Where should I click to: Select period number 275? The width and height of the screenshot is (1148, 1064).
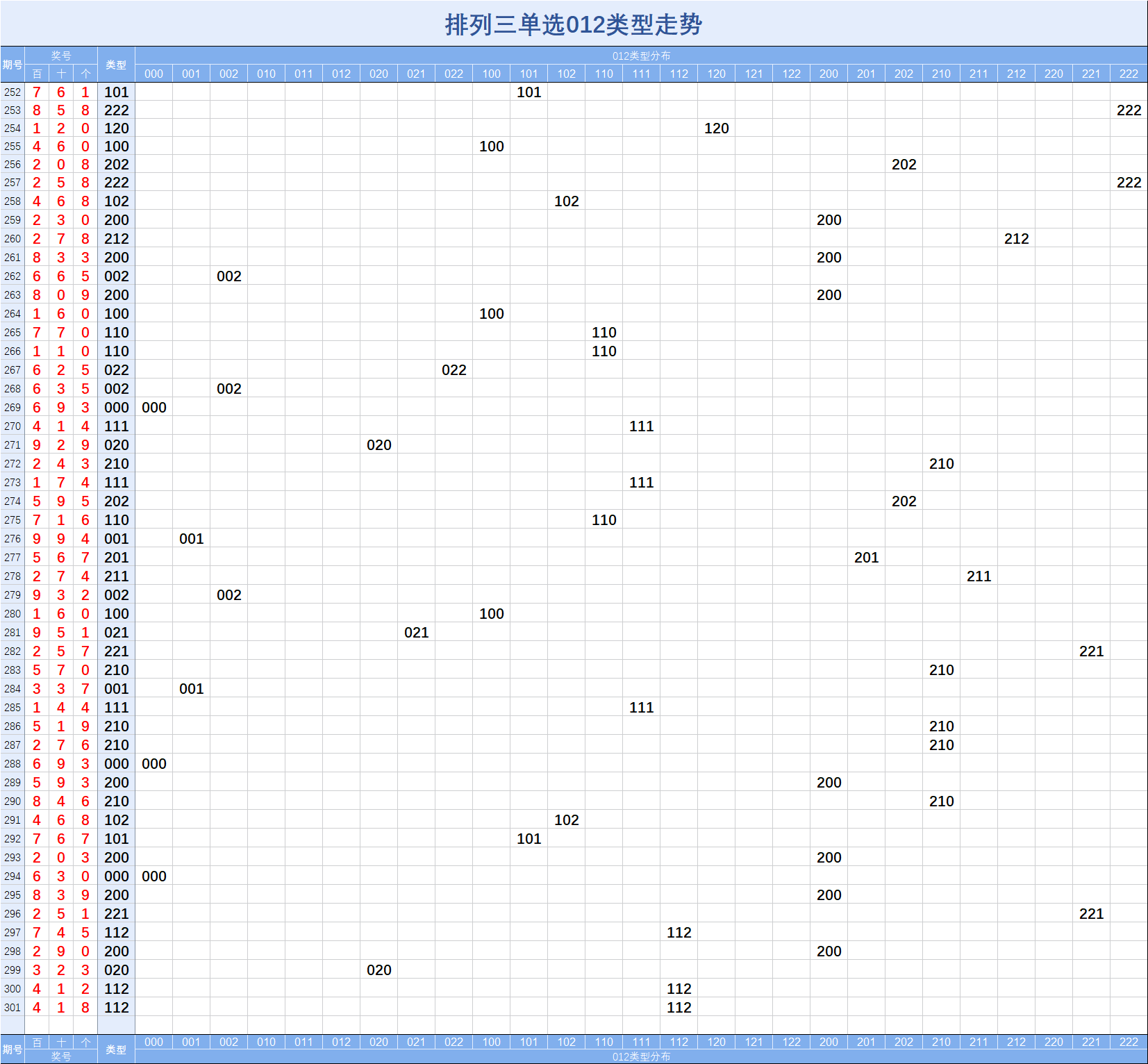pyautogui.click(x=13, y=520)
